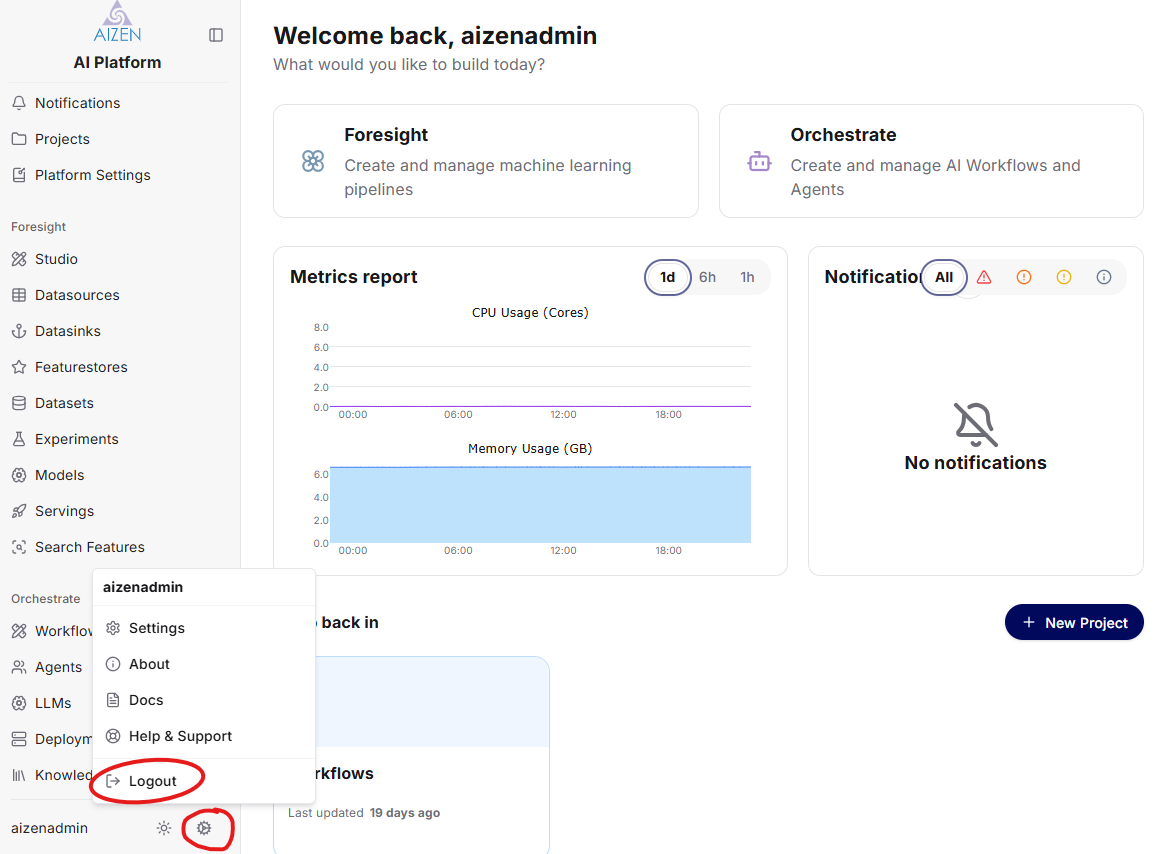Image resolution: width=1167 pixels, height=854 pixels.
Task: Click the Foresight flower icon
Action: pyautogui.click(x=313, y=161)
